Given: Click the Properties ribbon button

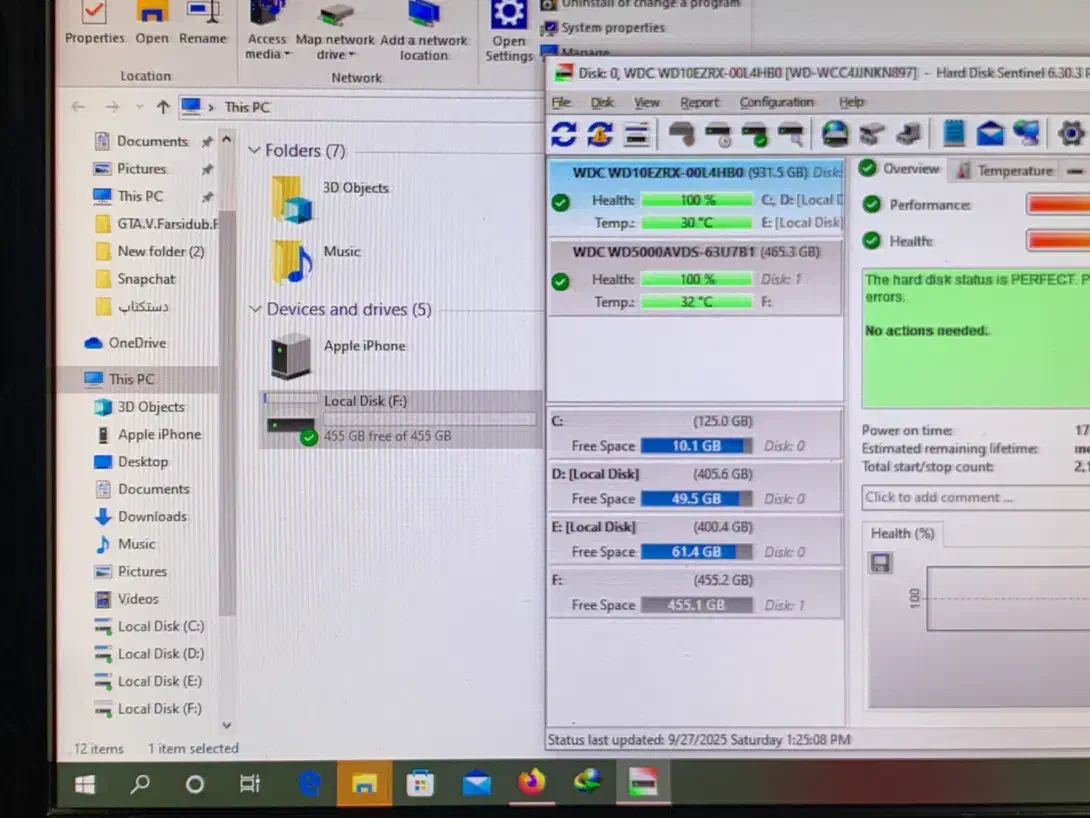Looking at the screenshot, I should coord(95,24).
